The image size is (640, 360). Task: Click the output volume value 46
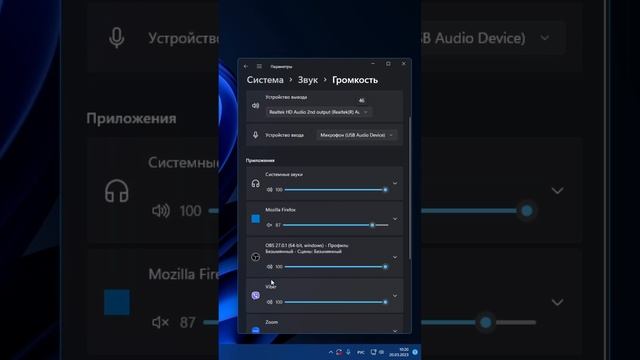[x=361, y=100]
